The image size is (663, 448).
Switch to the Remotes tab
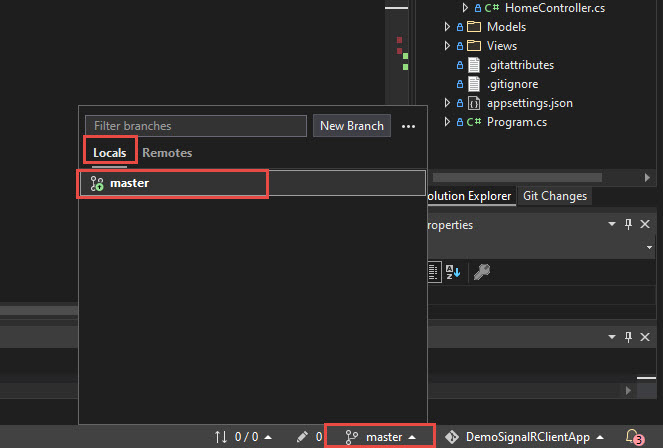tap(167, 153)
